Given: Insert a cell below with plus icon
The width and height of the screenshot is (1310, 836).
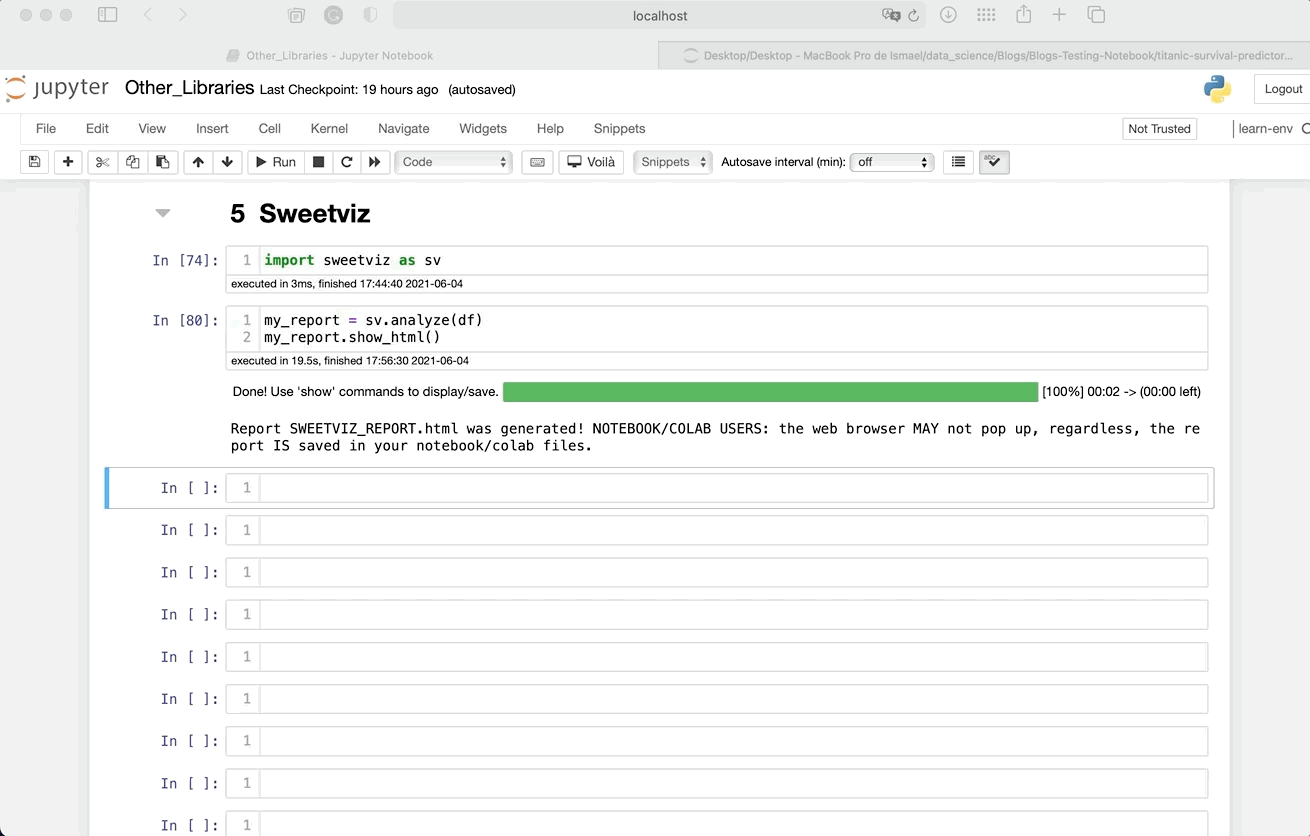Looking at the screenshot, I should (68, 162).
